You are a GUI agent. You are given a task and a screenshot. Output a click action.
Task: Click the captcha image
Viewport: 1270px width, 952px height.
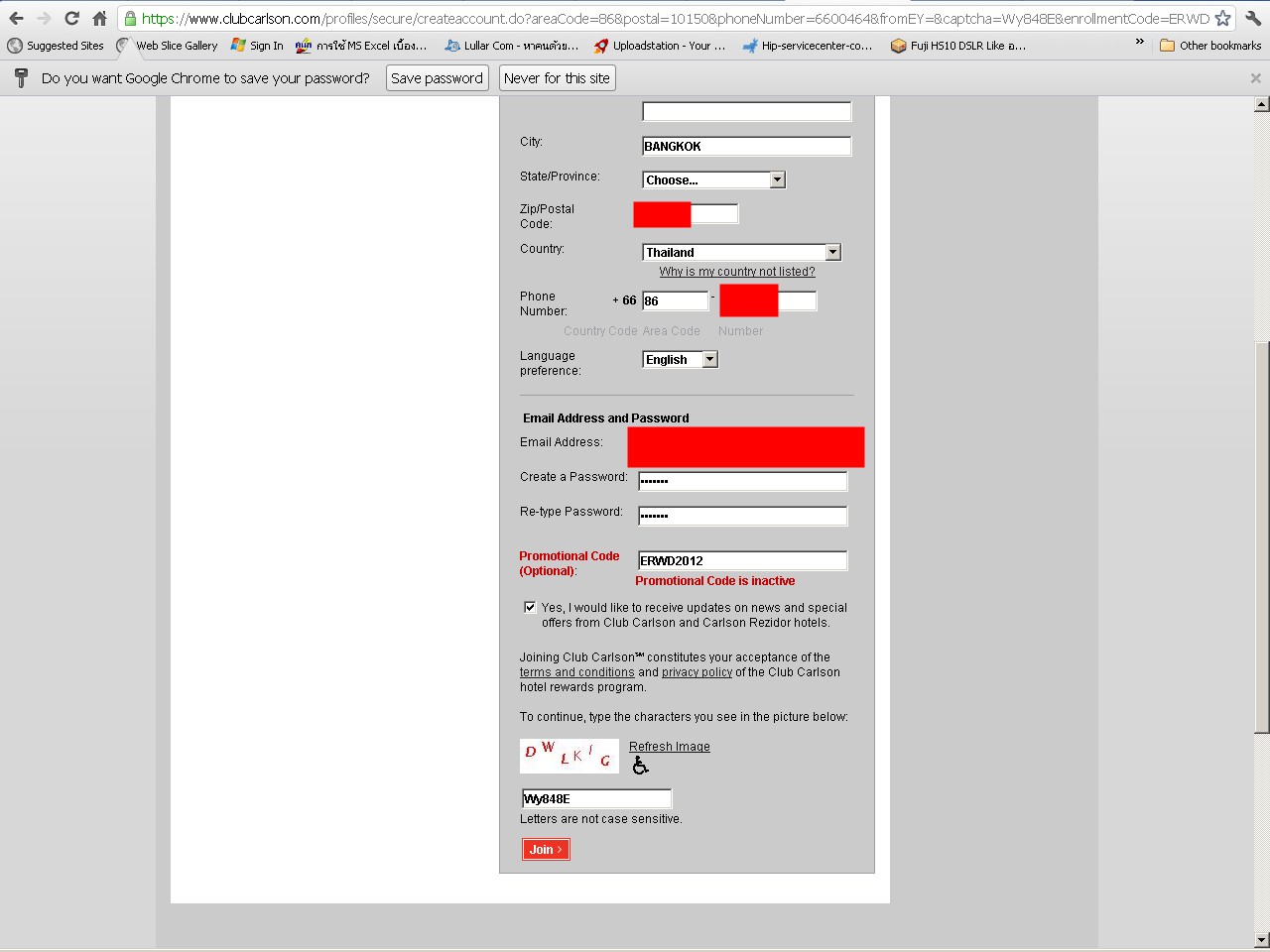570,756
